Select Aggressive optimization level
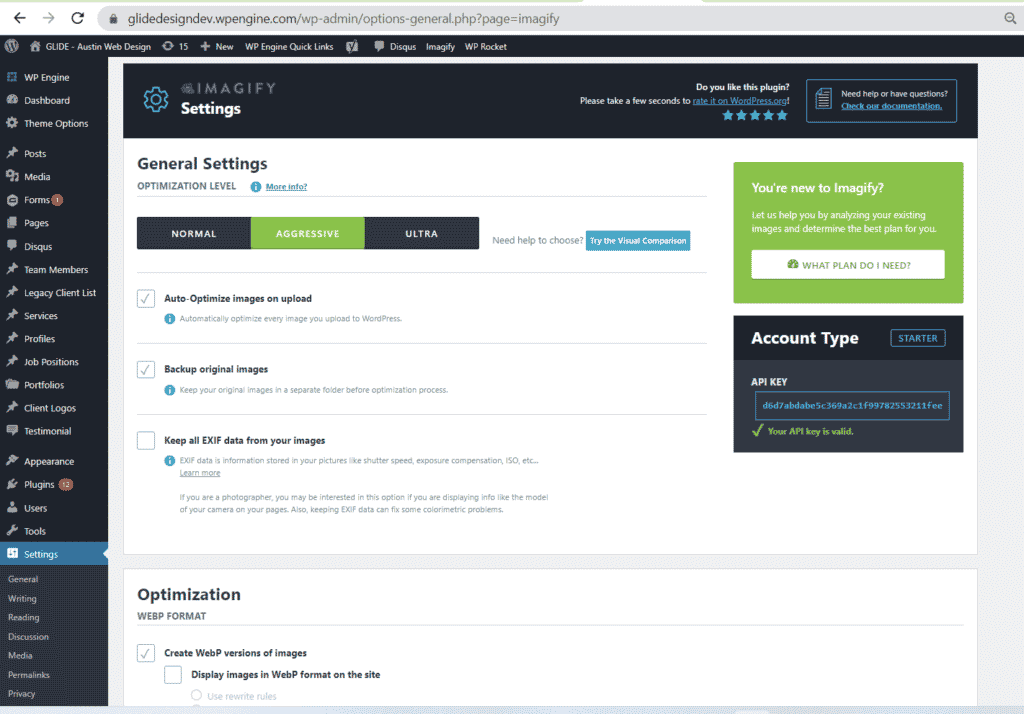 coord(308,233)
